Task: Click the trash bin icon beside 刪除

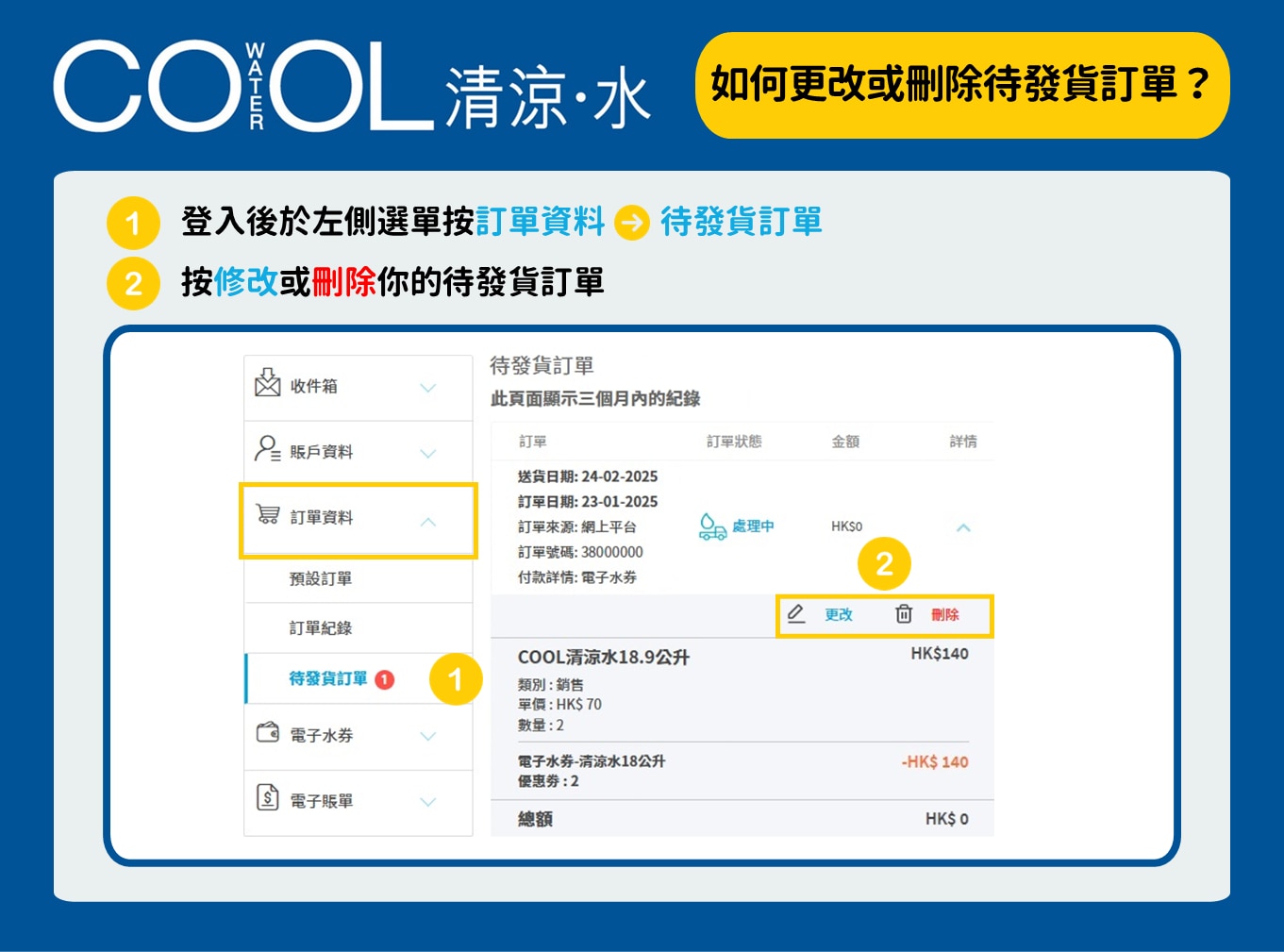Action: [x=904, y=614]
